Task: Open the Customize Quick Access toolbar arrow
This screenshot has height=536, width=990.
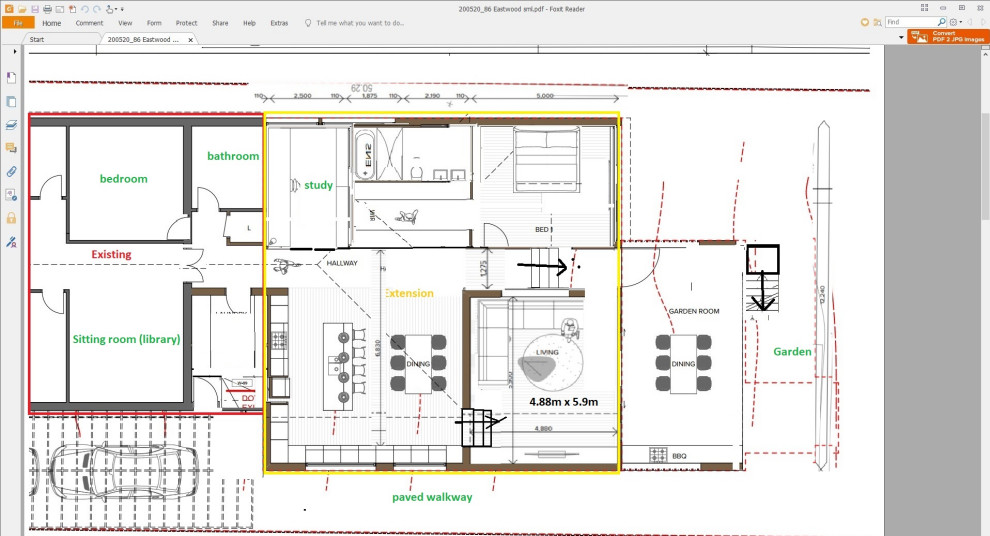Action: tap(122, 9)
